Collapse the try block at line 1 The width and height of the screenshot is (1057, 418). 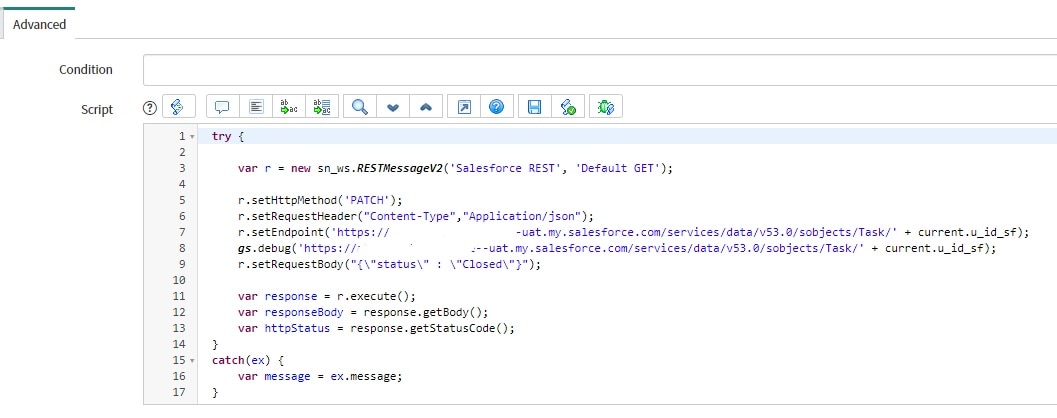pos(192,136)
